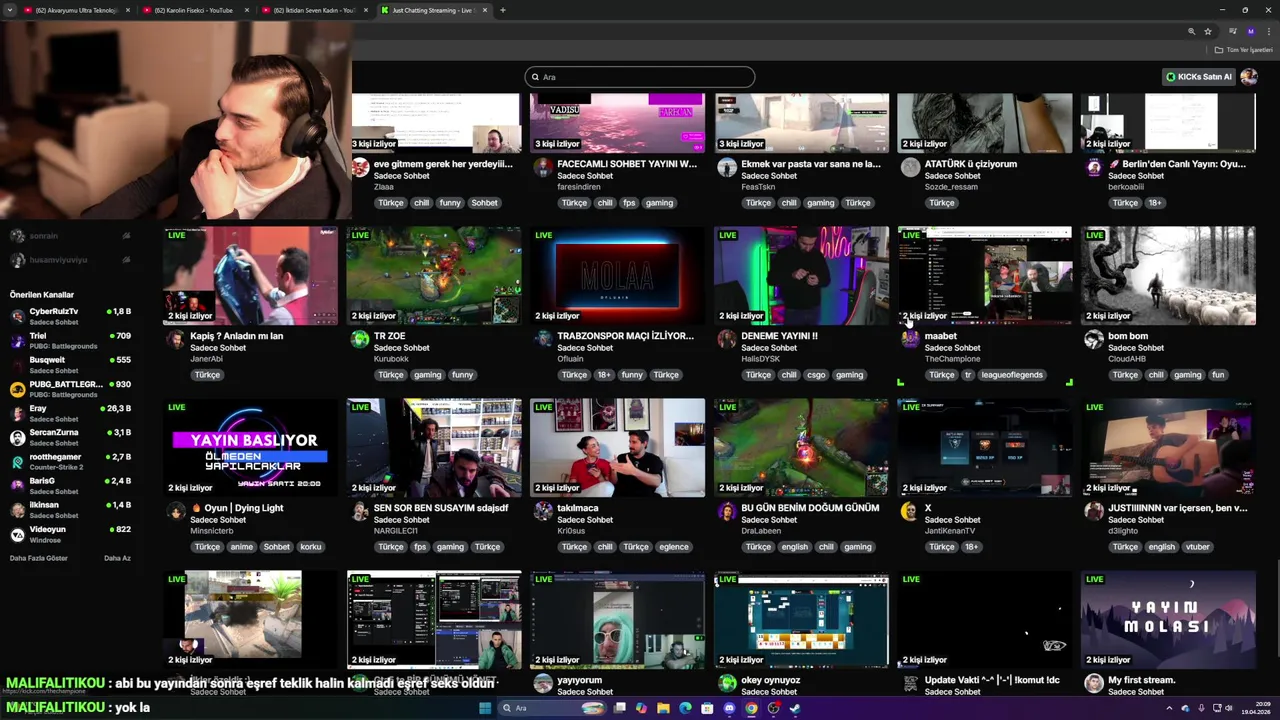1280x720 pixels.
Task: Open the Chrome profile M icon
Action: pyautogui.click(x=1250, y=31)
